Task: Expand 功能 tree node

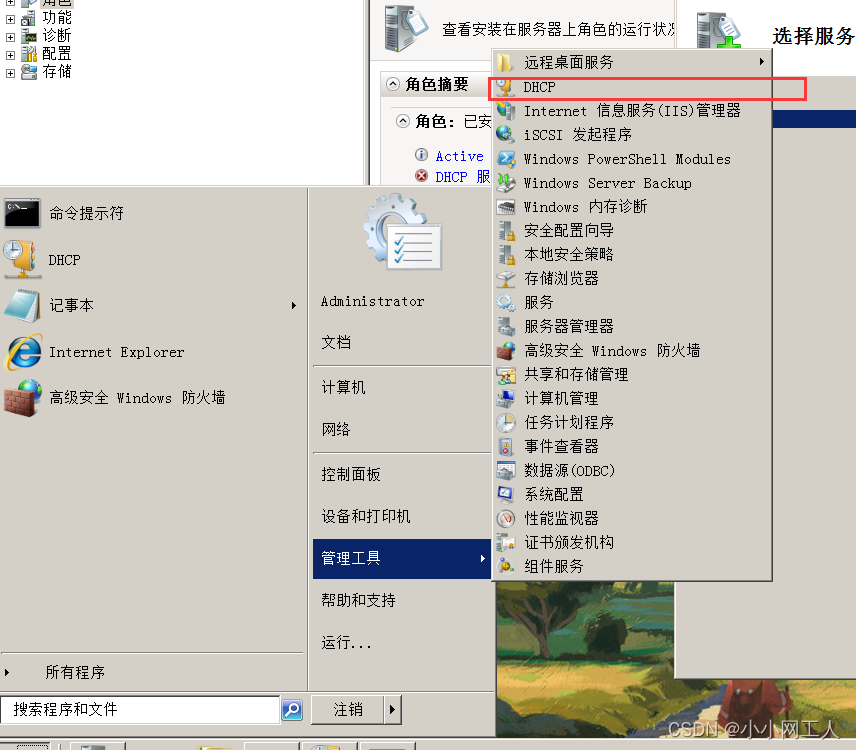Action: coord(10,19)
